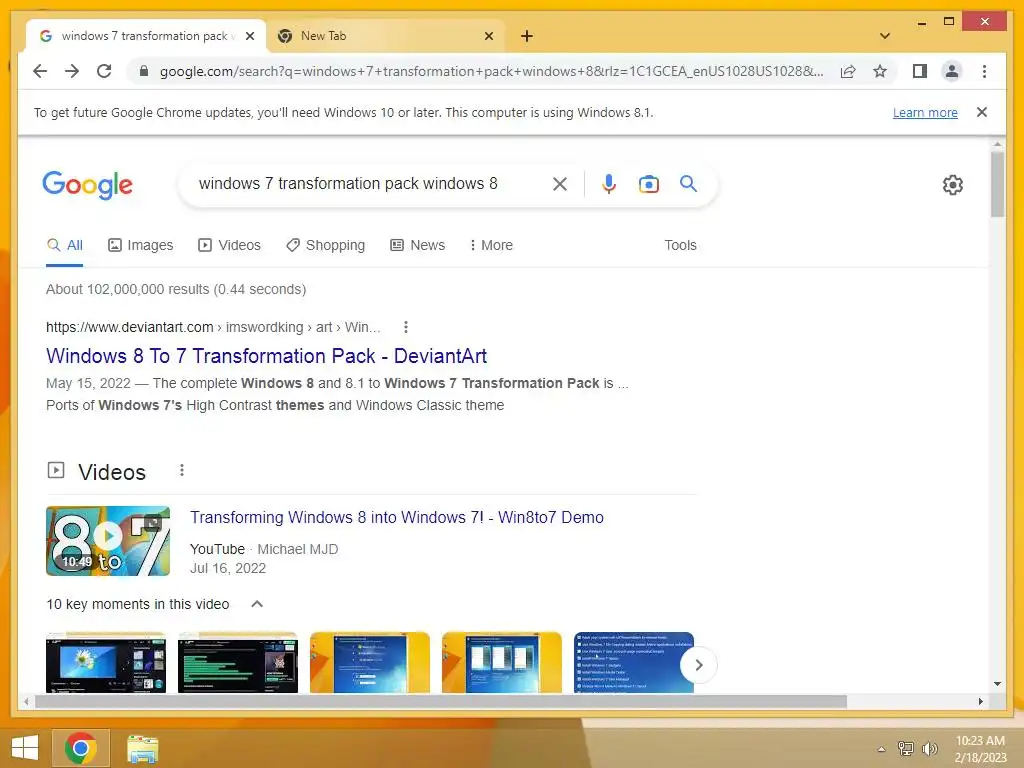Open the Learn more link in the update banner
The height and width of the screenshot is (768, 1024).
click(x=925, y=112)
